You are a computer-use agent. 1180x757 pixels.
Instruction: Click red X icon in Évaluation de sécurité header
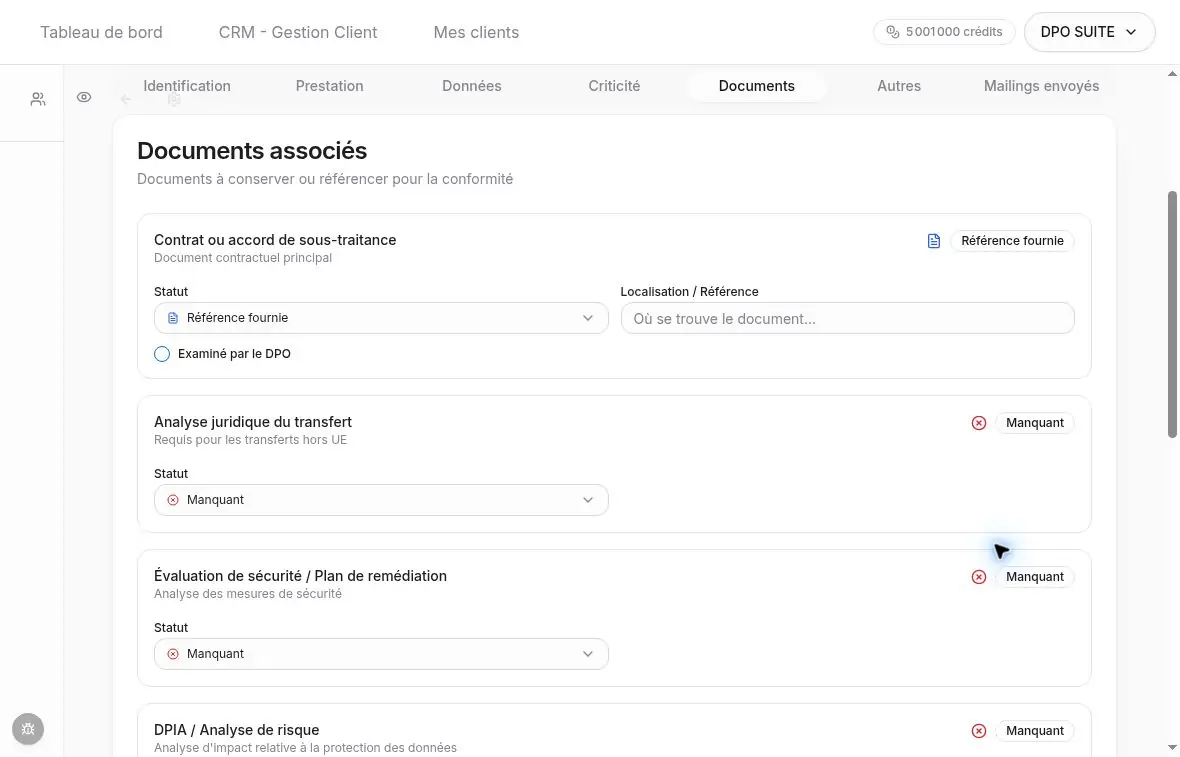(978, 577)
